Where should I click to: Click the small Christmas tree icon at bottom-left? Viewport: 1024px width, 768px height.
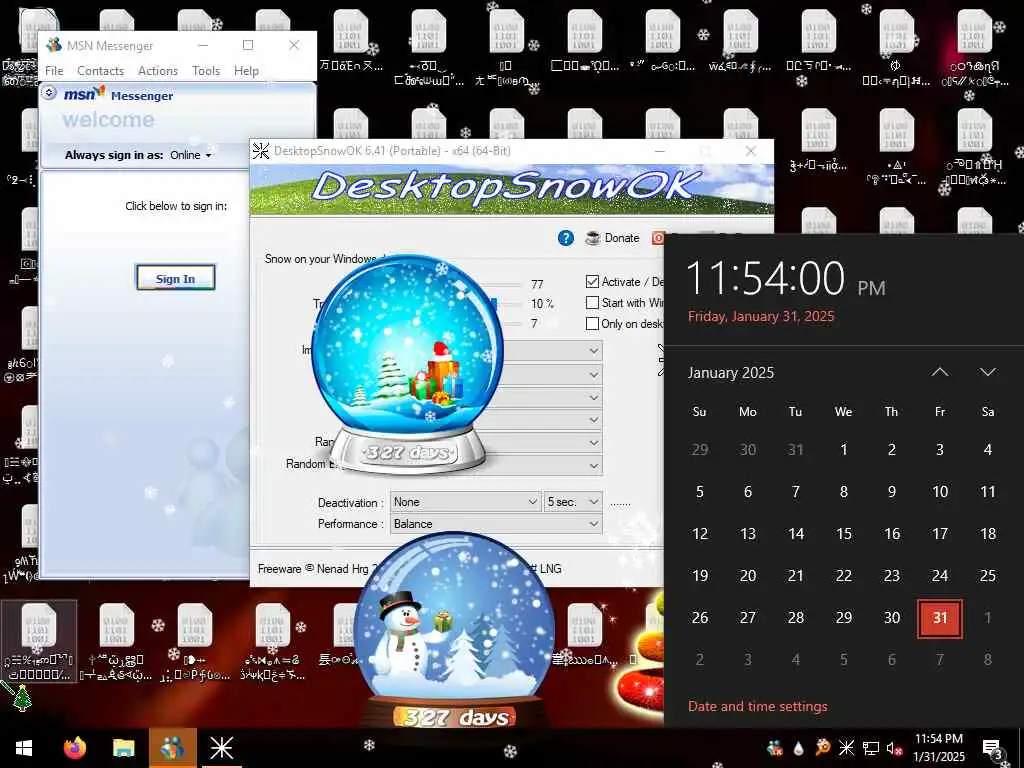point(24,698)
